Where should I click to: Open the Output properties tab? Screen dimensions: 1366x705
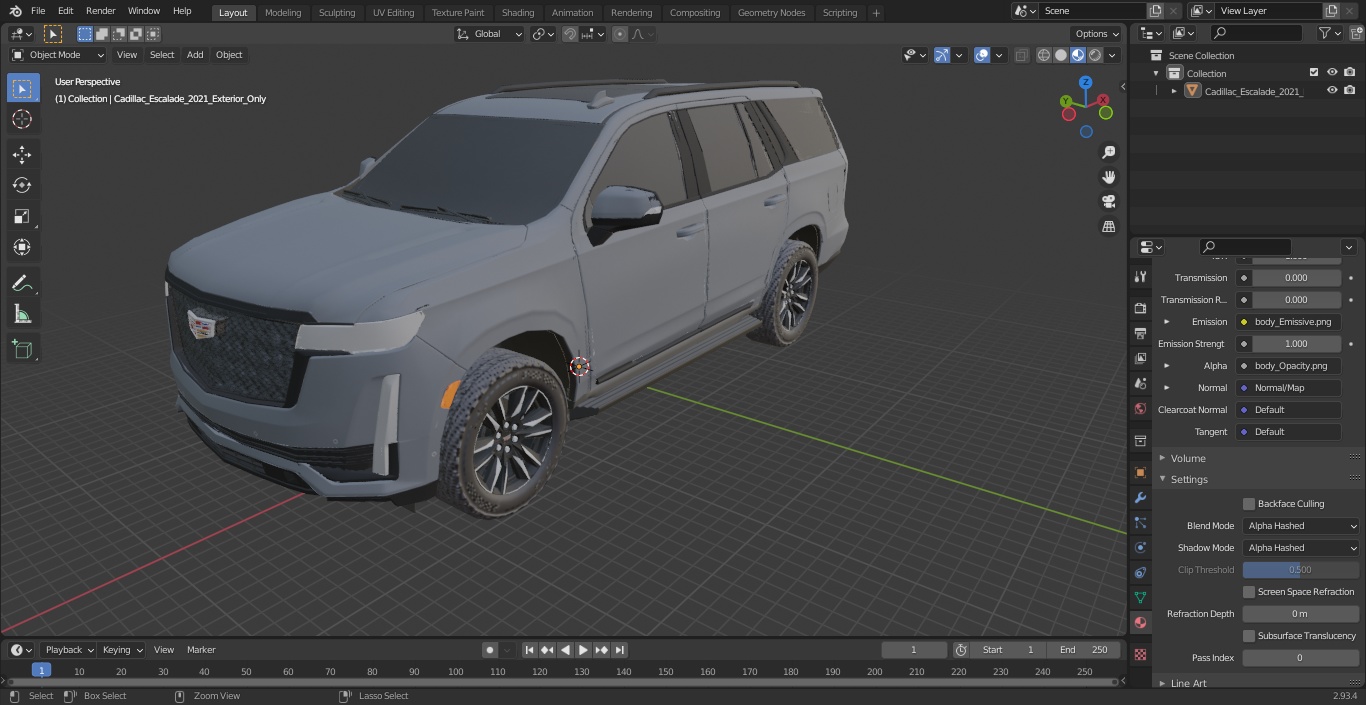pyautogui.click(x=1140, y=333)
